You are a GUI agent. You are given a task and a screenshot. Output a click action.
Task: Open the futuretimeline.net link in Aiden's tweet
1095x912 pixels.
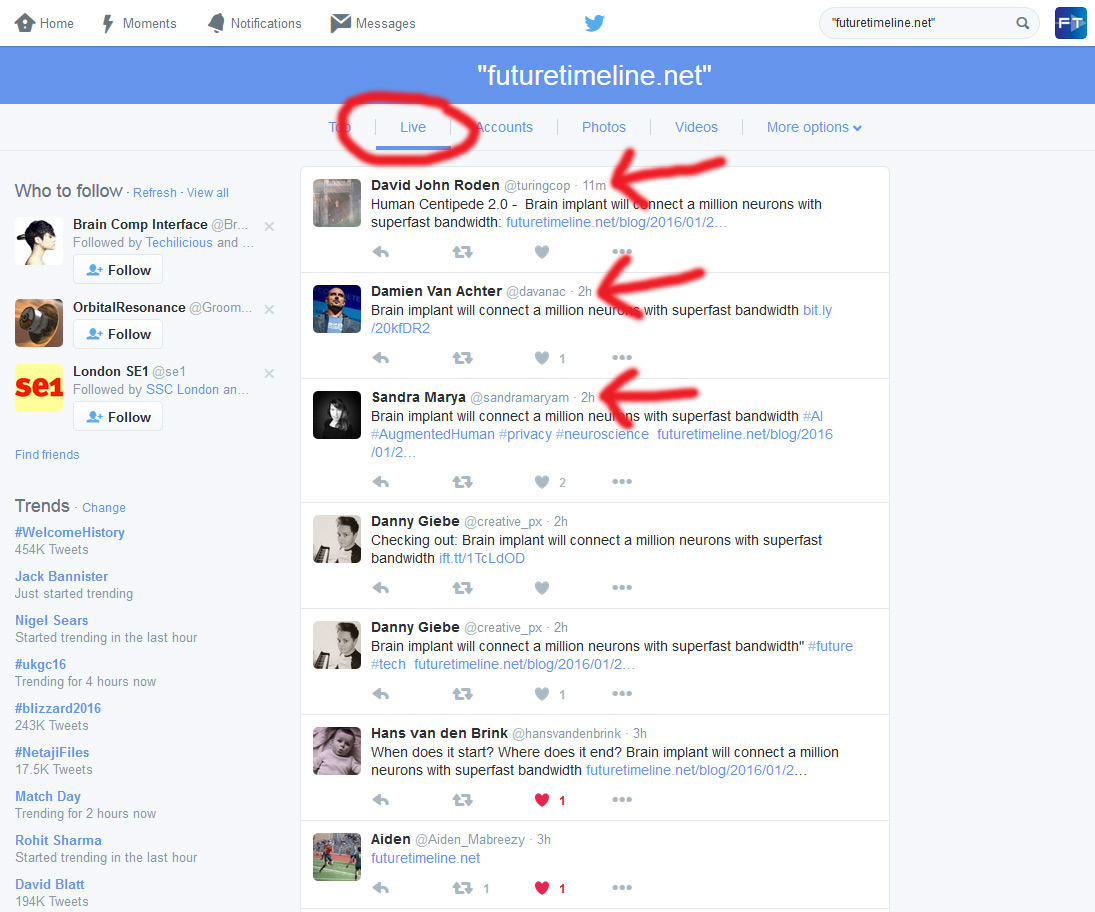coord(425,858)
